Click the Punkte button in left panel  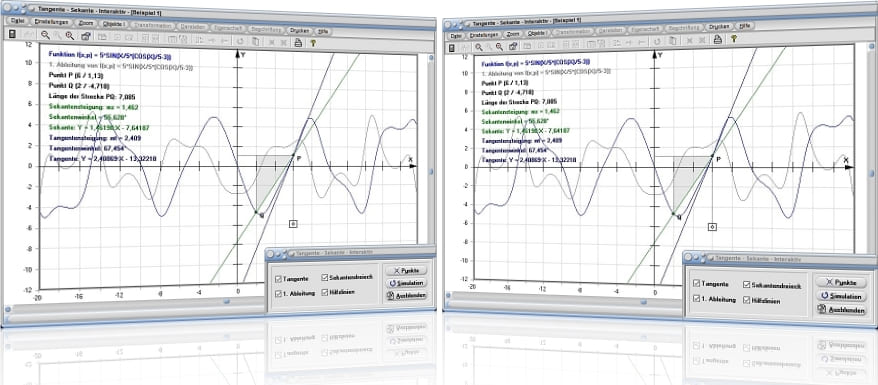pyautogui.click(x=407, y=270)
